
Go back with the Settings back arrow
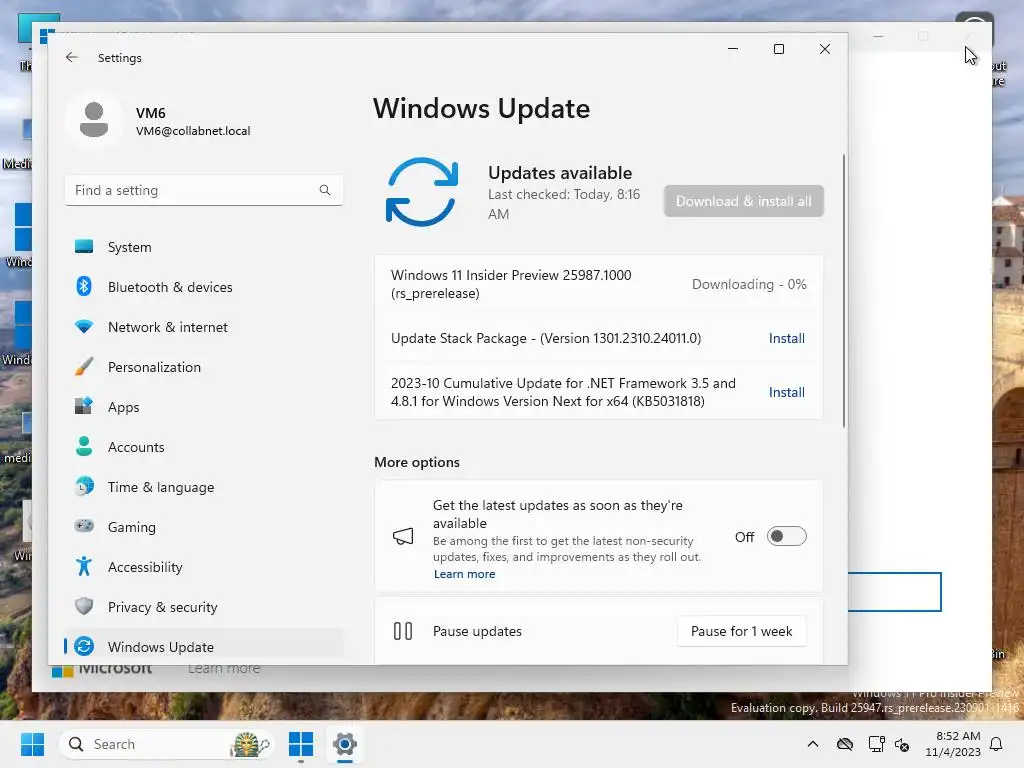[72, 57]
